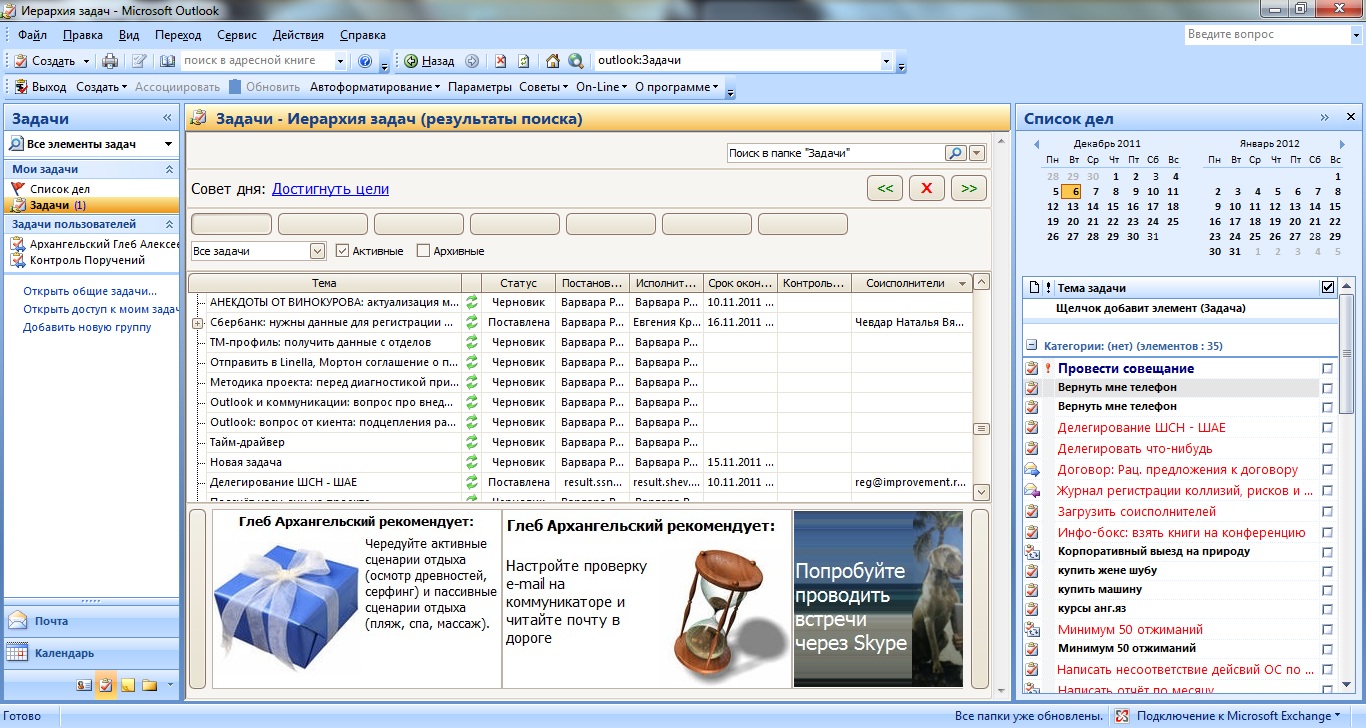Click the tasks icon in the bottom navigation strip
Image resolution: width=1366 pixels, height=728 pixels.
(x=106, y=685)
